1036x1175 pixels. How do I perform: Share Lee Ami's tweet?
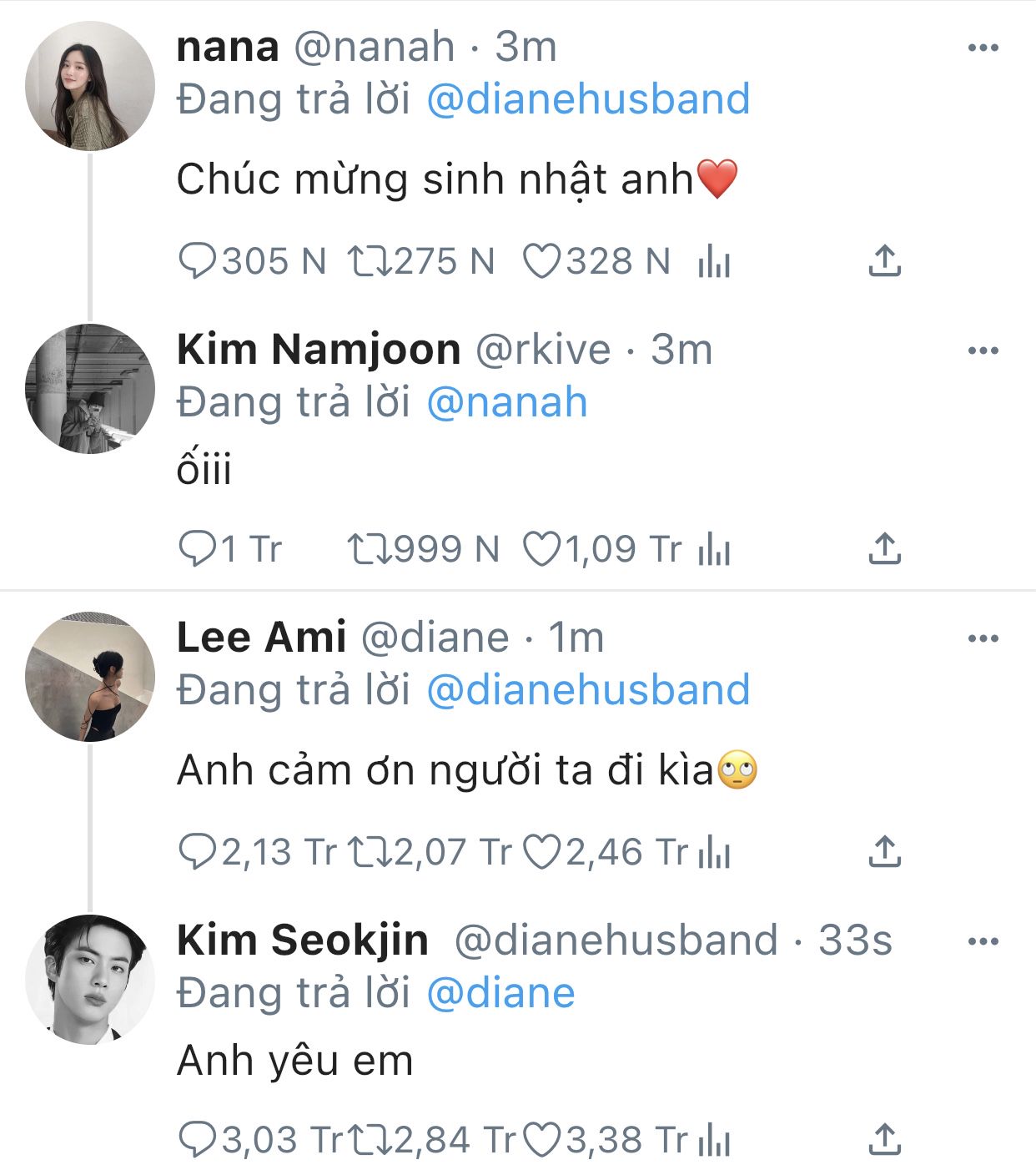point(884,852)
